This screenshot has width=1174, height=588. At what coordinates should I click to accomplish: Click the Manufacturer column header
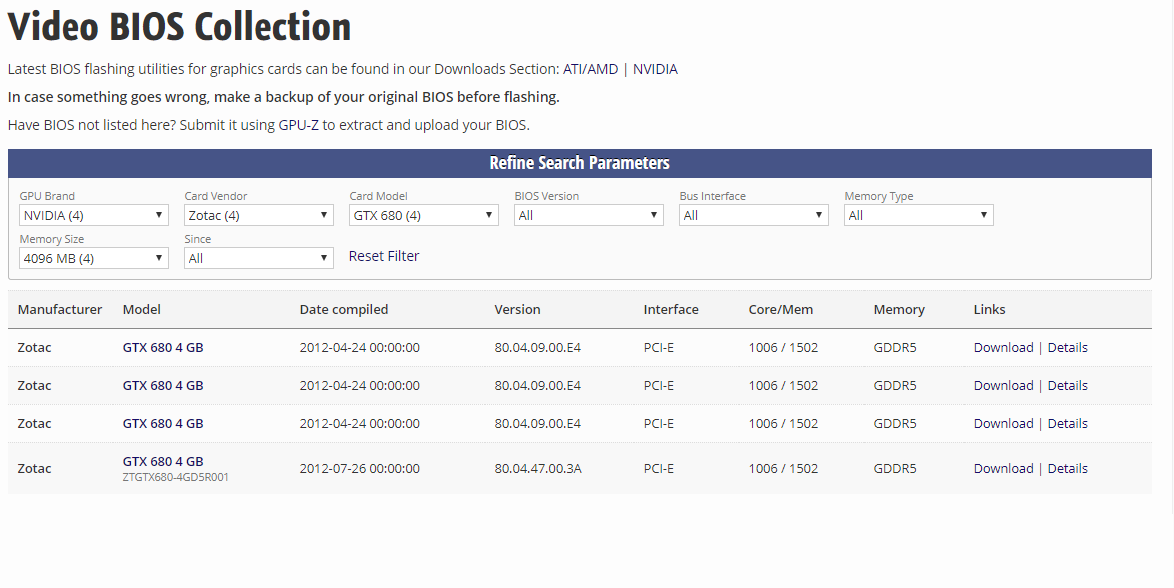click(60, 309)
